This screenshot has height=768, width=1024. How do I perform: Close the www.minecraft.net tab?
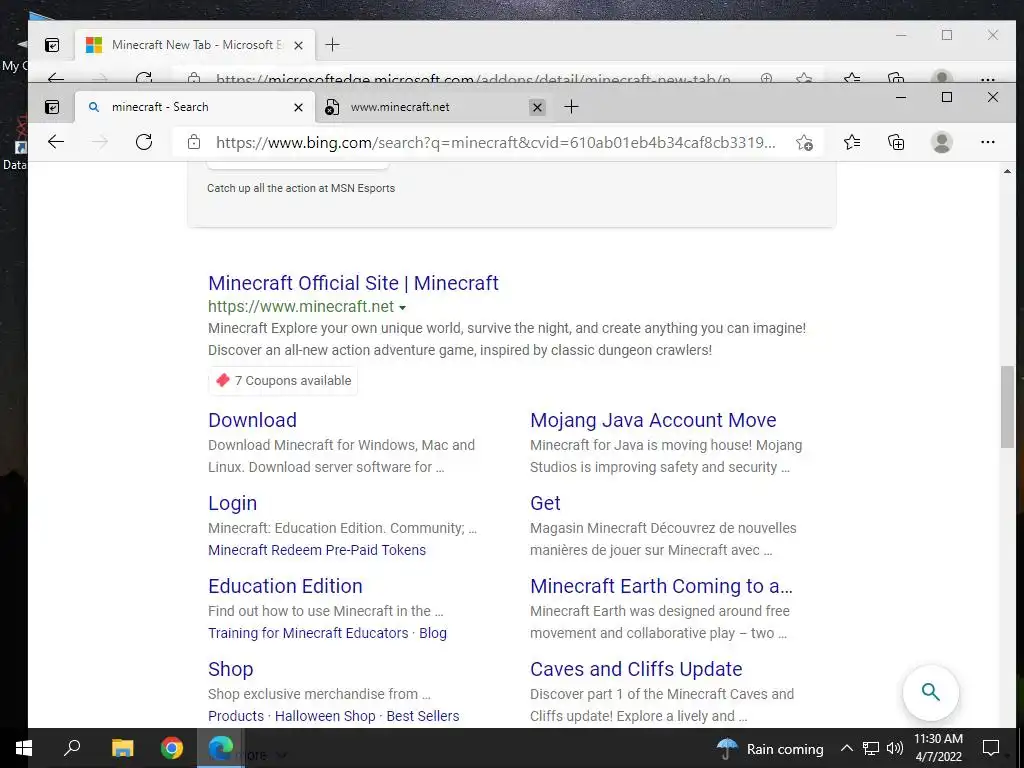point(537,107)
